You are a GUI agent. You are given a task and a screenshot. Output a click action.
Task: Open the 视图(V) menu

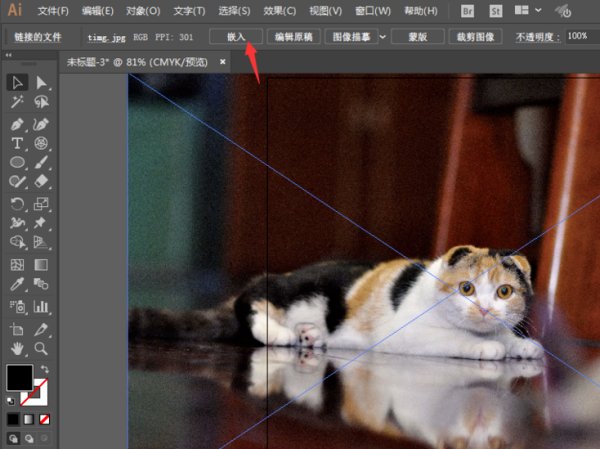click(x=325, y=11)
